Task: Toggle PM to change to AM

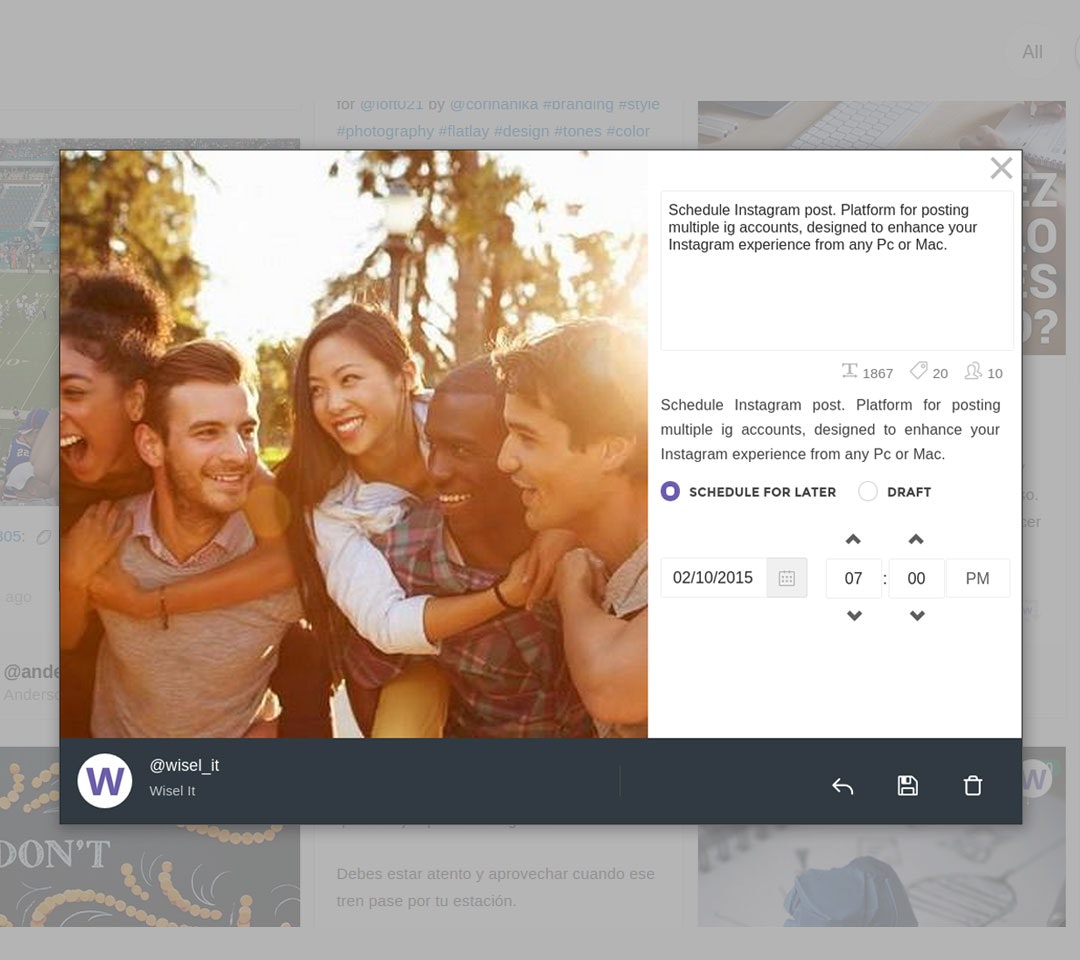Action: coord(977,578)
